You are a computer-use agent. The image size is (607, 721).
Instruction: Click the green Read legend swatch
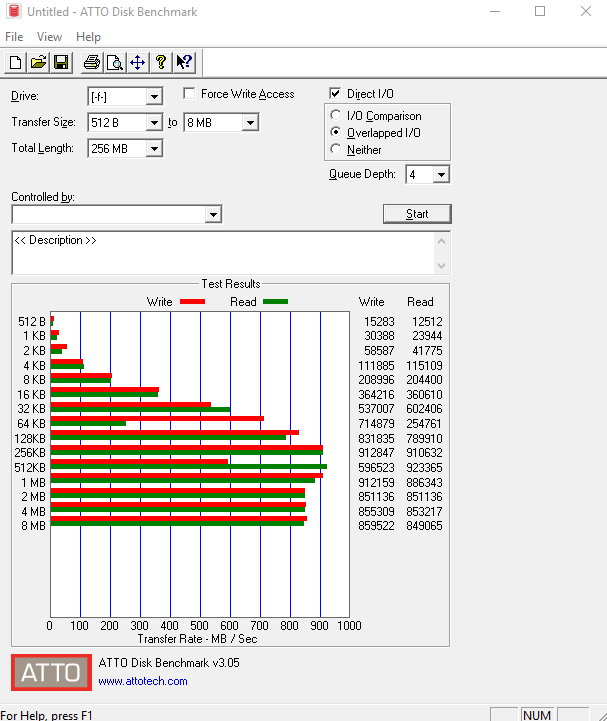tap(275, 302)
